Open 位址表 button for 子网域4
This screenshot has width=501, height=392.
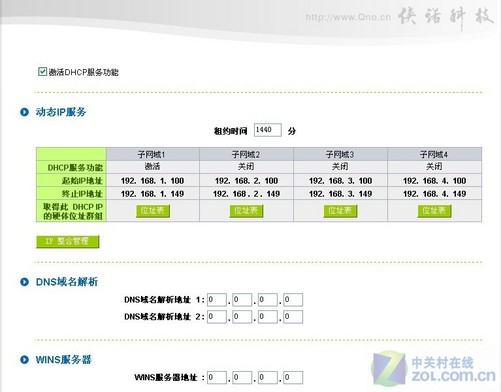tap(434, 211)
